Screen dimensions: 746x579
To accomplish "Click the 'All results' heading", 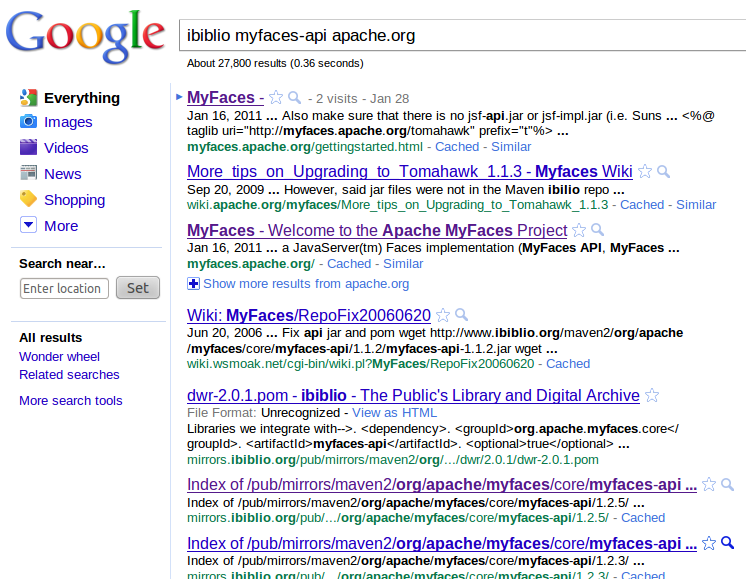I will (x=50, y=338).
